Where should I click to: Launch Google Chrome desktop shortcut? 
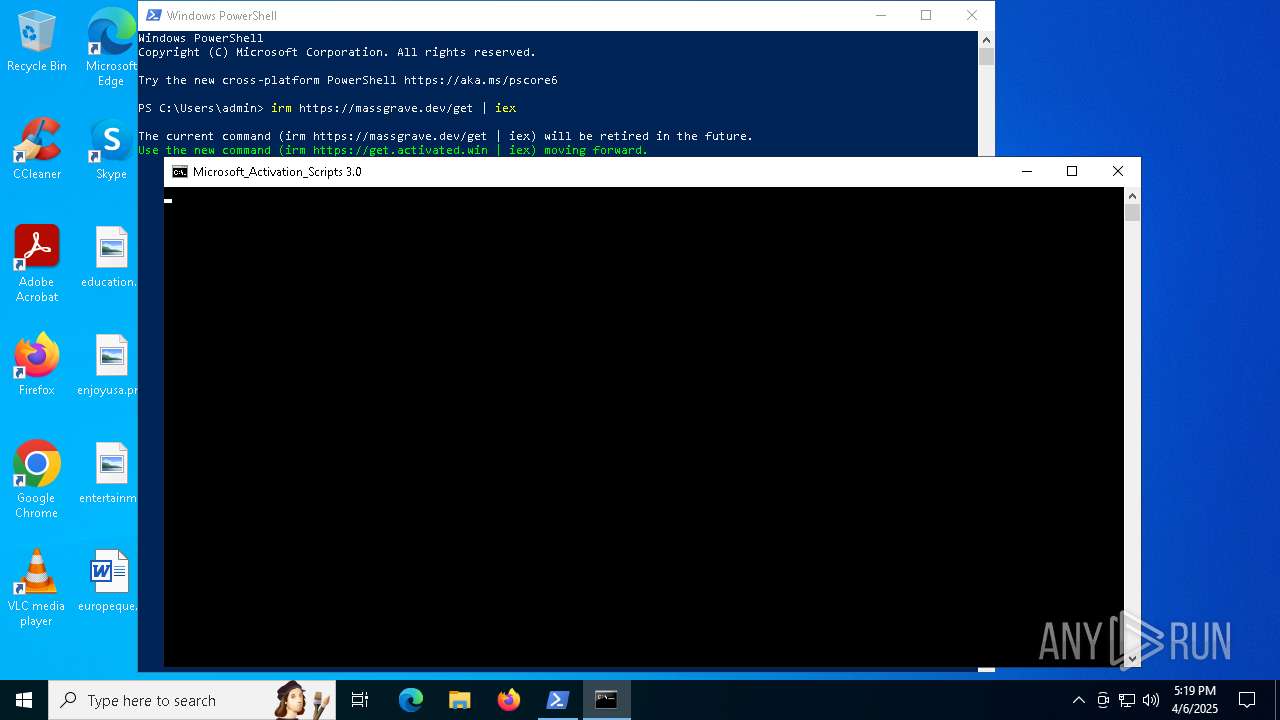(x=37, y=480)
